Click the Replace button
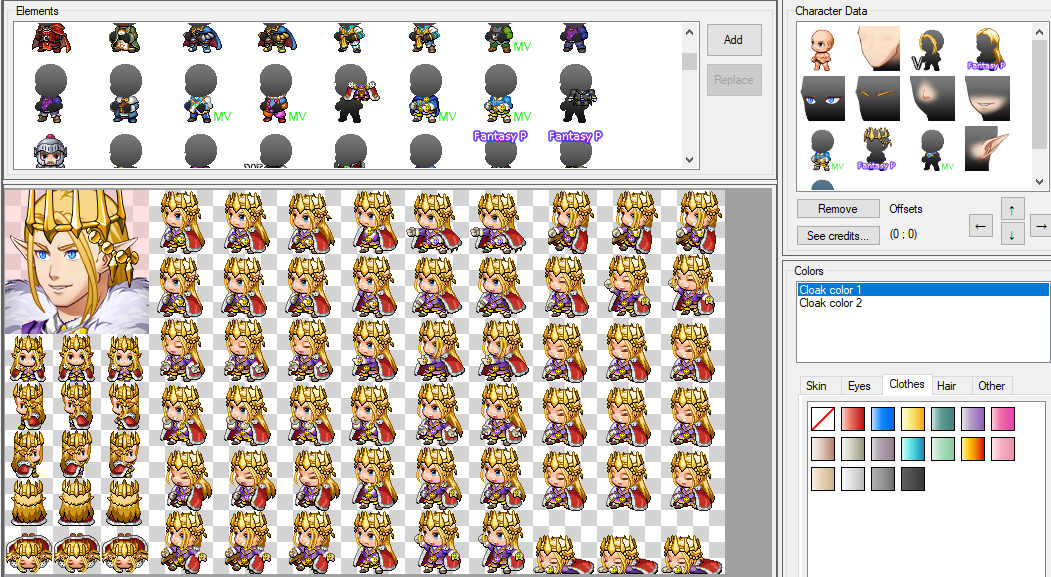Screen dimensions: 1051x577 click(x=734, y=80)
